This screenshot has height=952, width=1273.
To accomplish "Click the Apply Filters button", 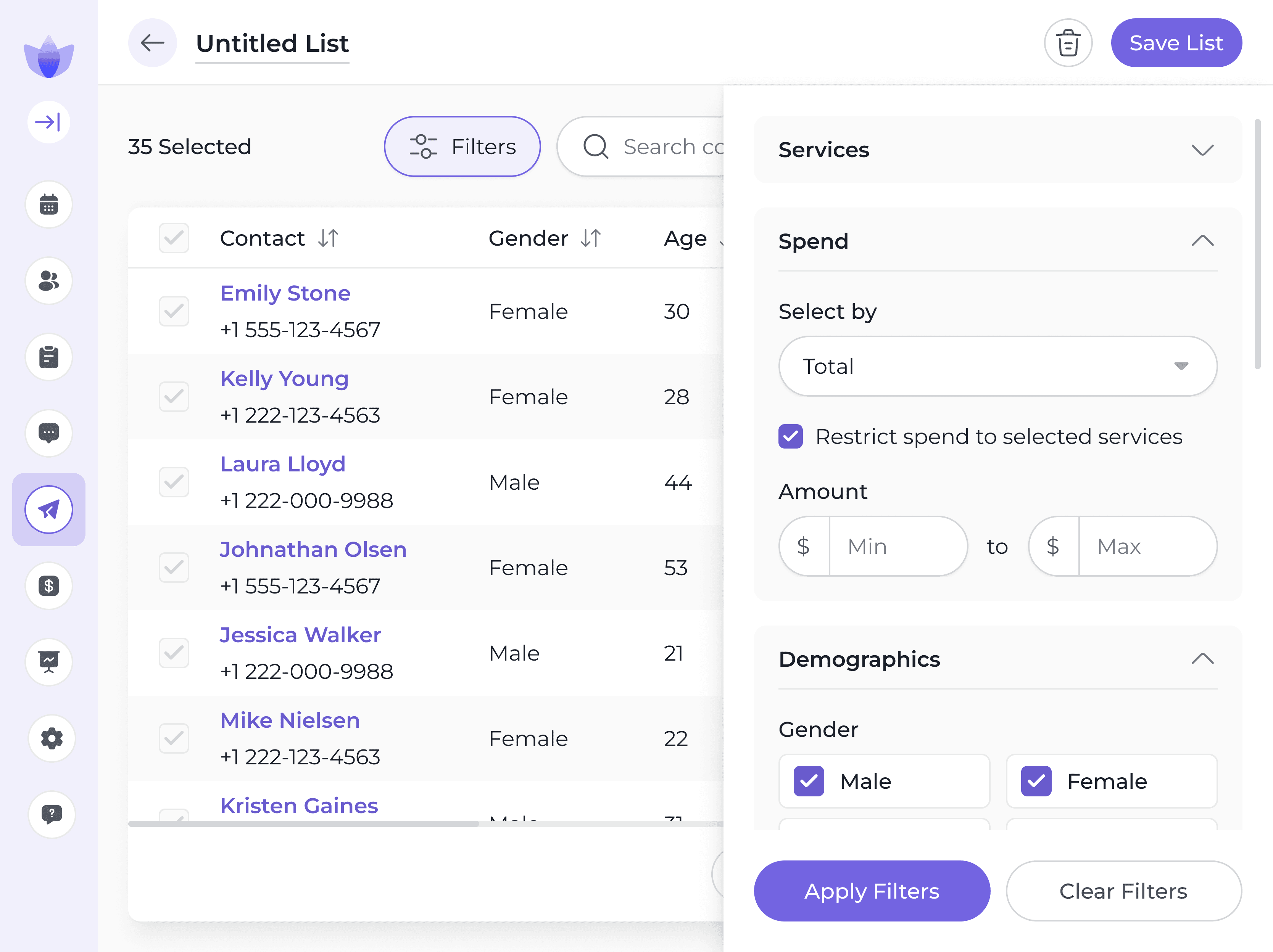I will (x=871, y=891).
